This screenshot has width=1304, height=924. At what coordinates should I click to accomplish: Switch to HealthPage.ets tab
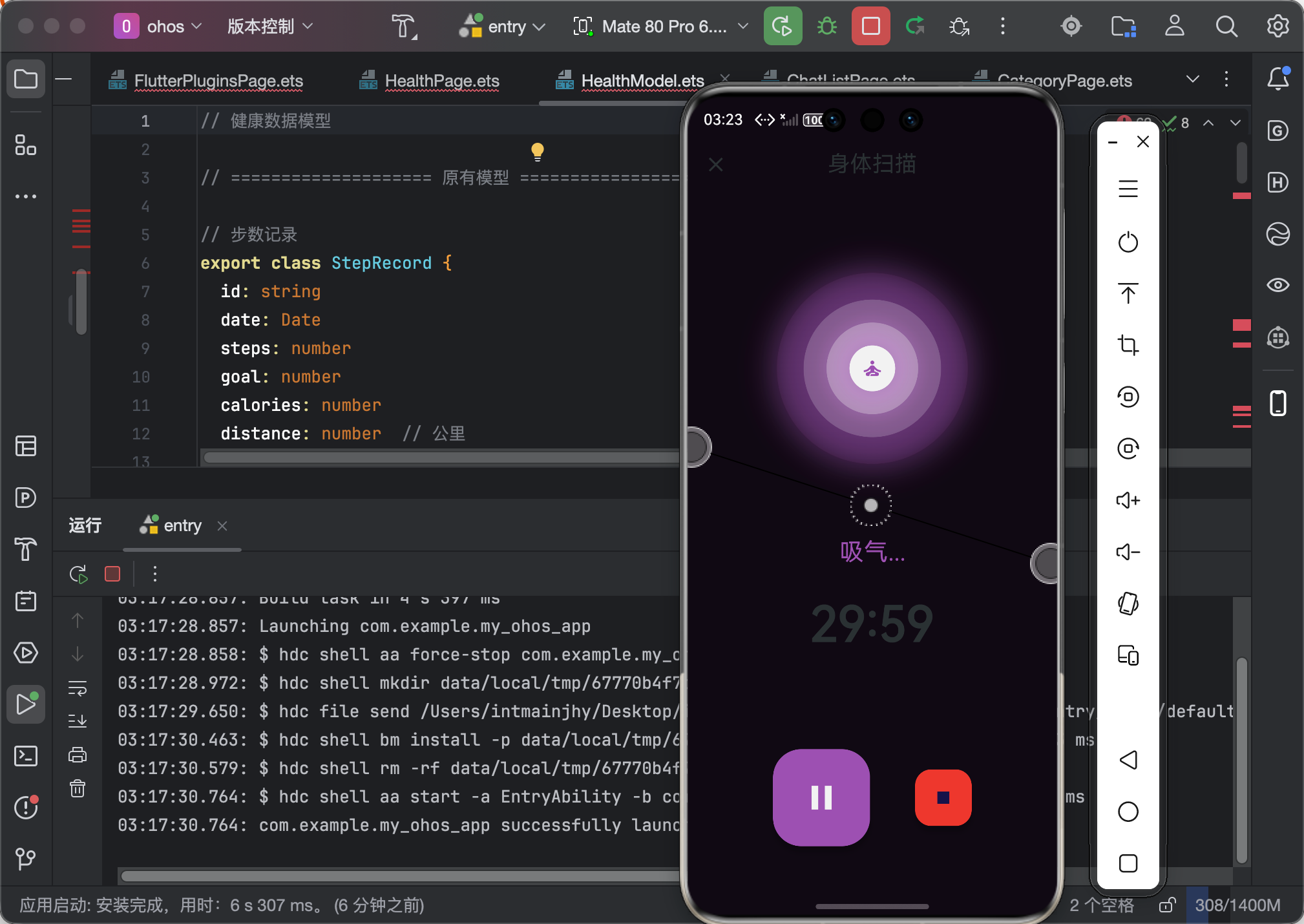(430, 81)
